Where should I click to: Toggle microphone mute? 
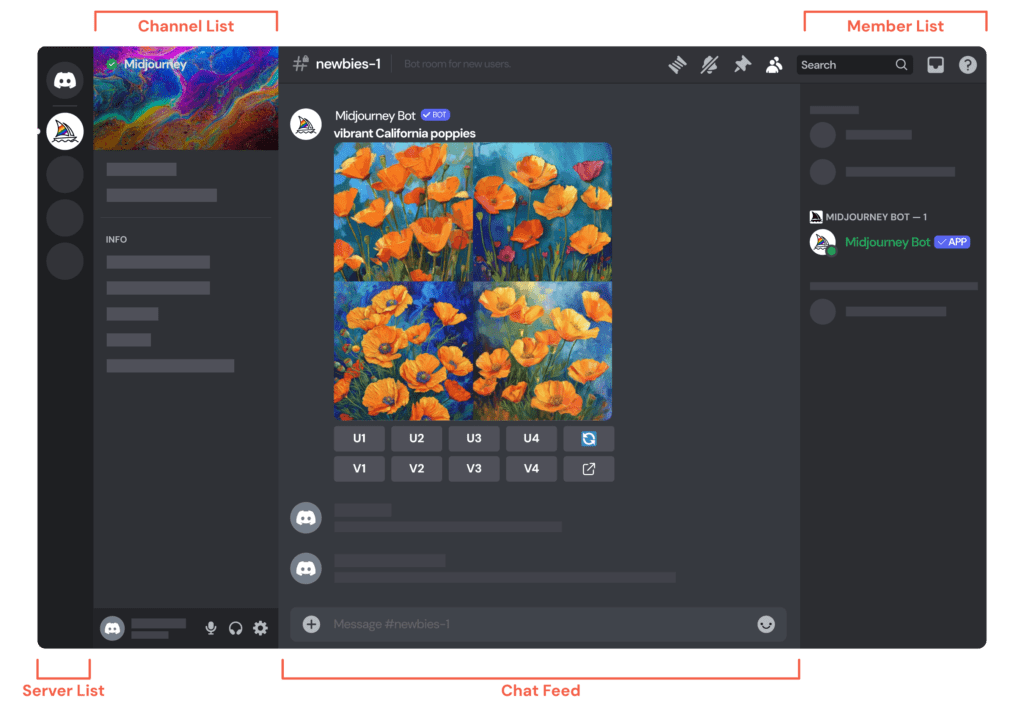pos(211,628)
